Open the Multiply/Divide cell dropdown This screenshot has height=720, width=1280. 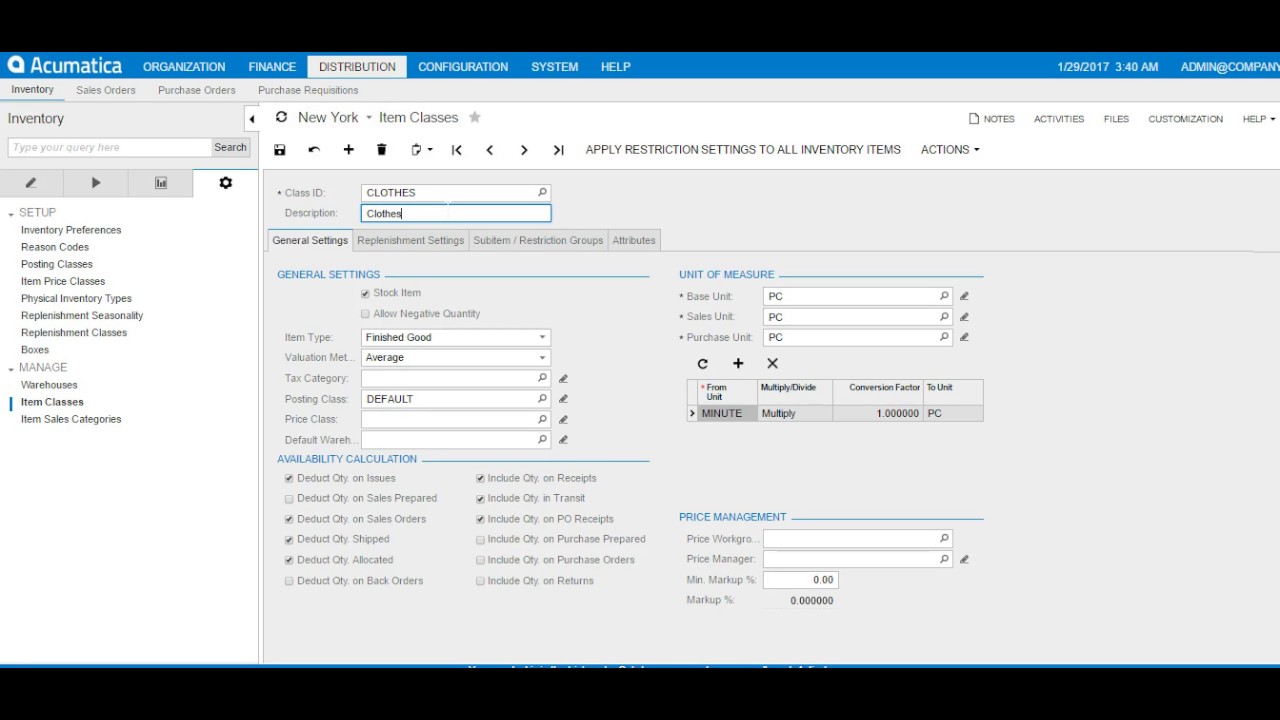coord(794,413)
